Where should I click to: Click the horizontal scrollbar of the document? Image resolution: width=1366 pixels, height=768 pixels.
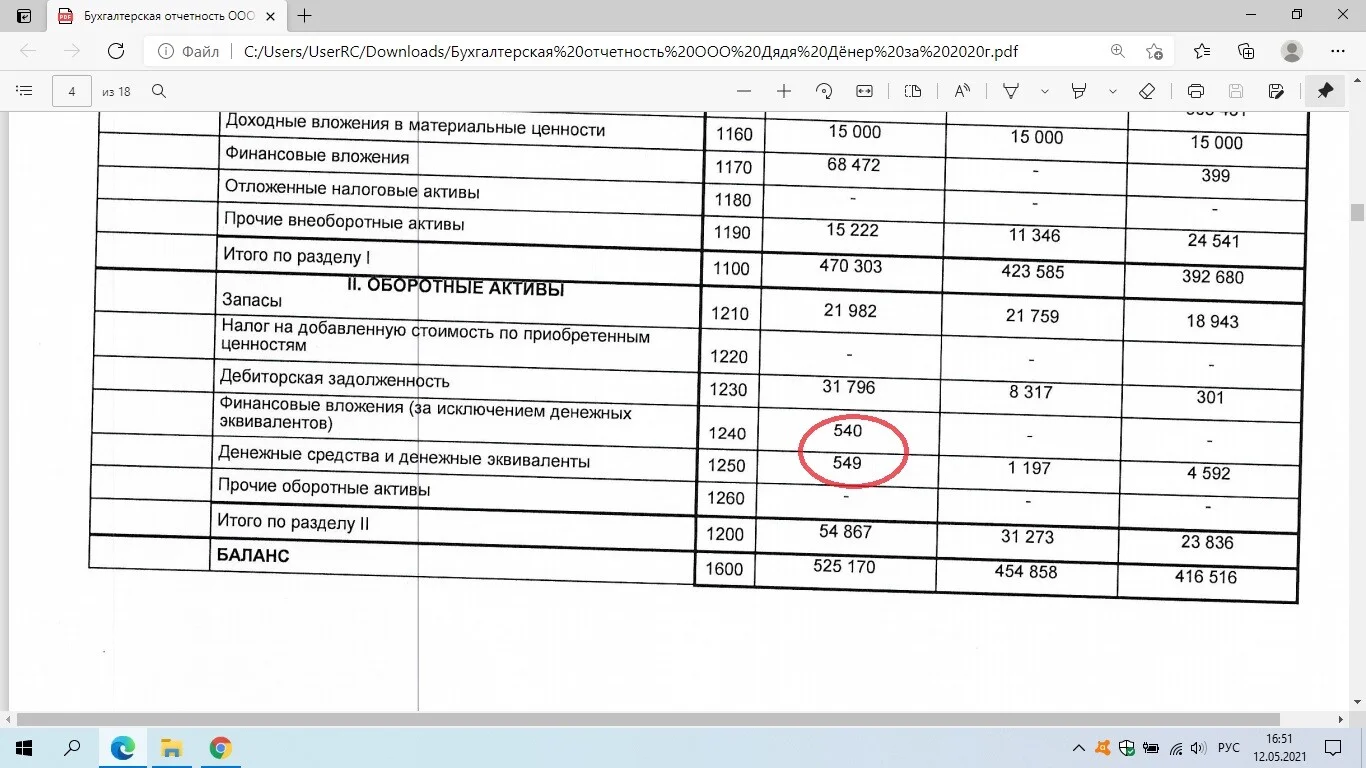coord(650,719)
